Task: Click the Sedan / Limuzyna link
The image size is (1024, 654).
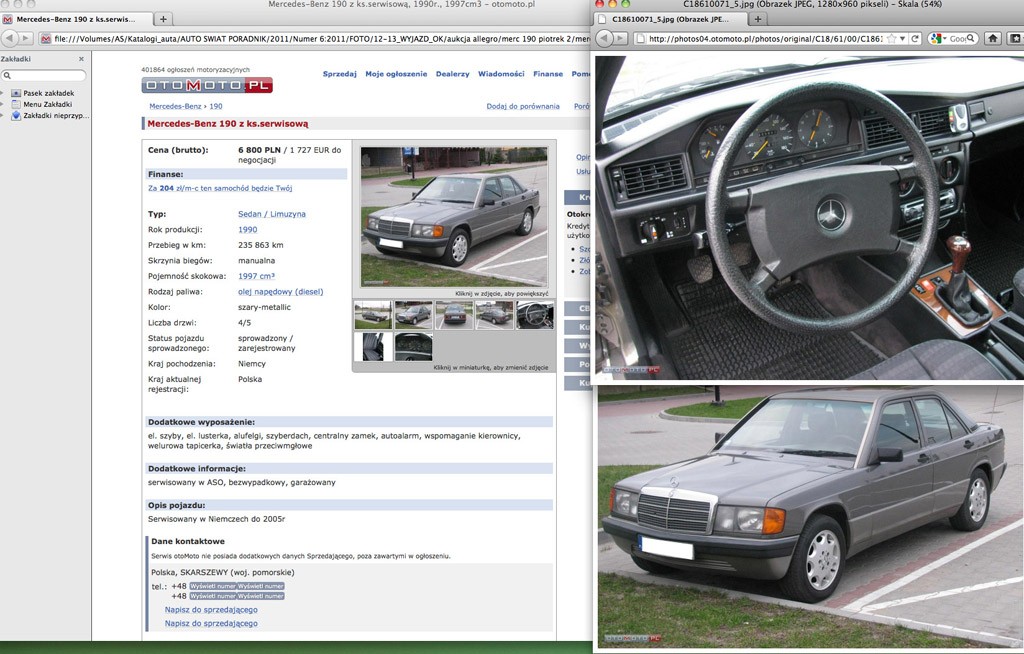Action: coord(271,214)
